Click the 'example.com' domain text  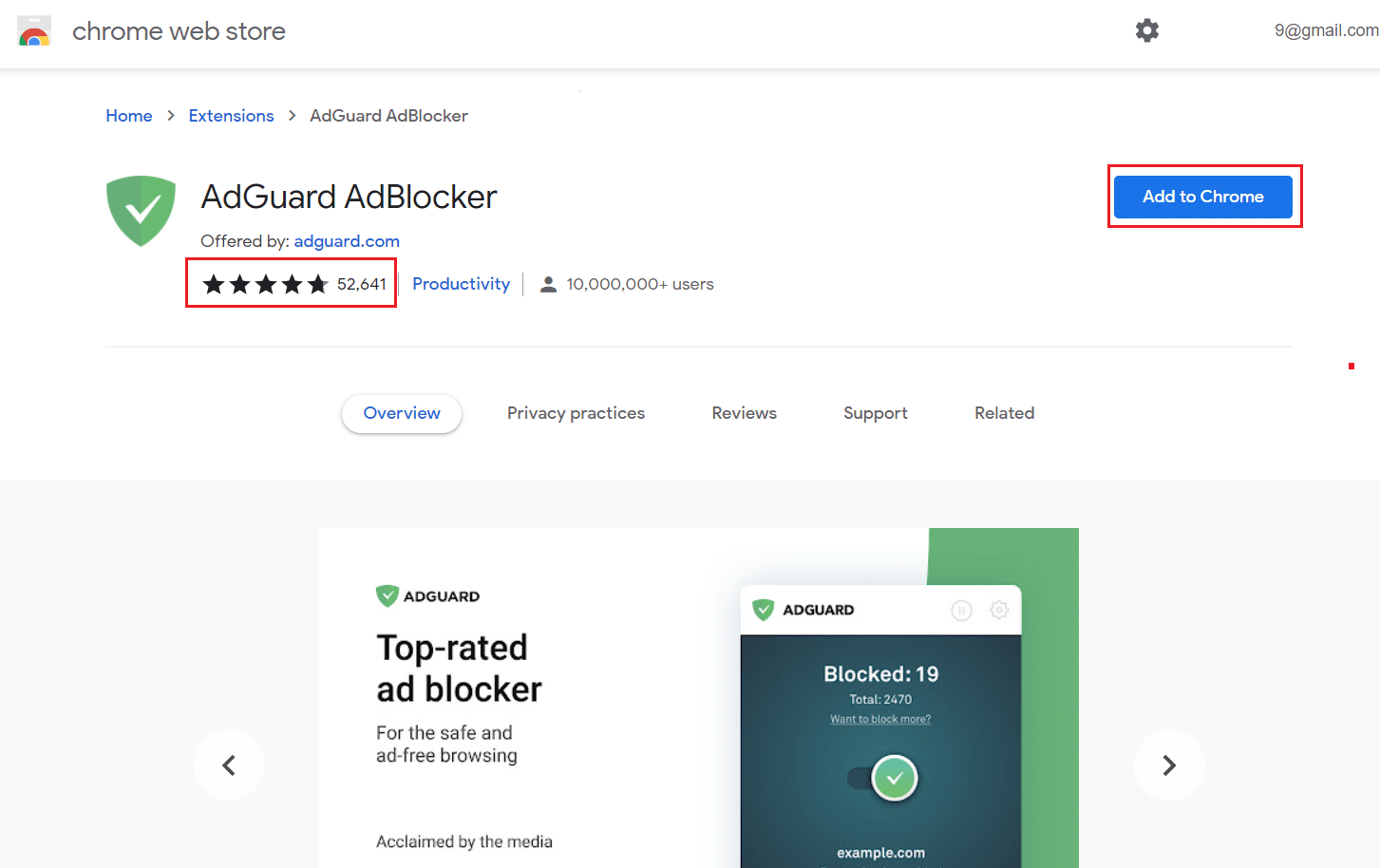[x=880, y=853]
